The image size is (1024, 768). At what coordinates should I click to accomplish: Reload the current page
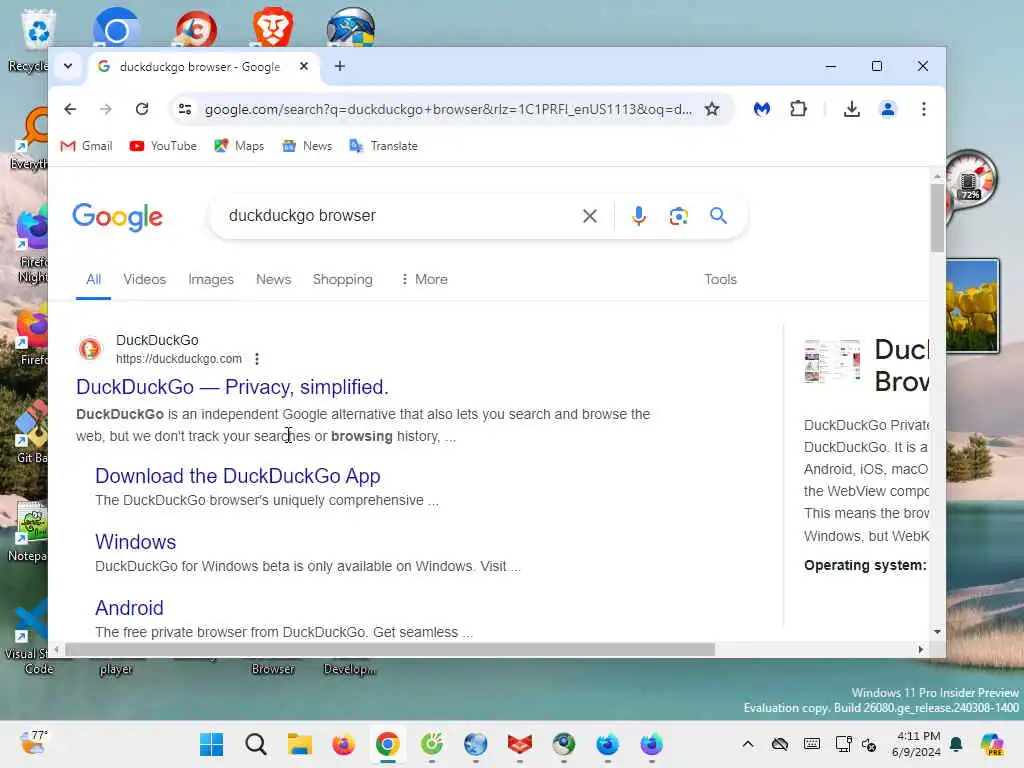point(142,109)
